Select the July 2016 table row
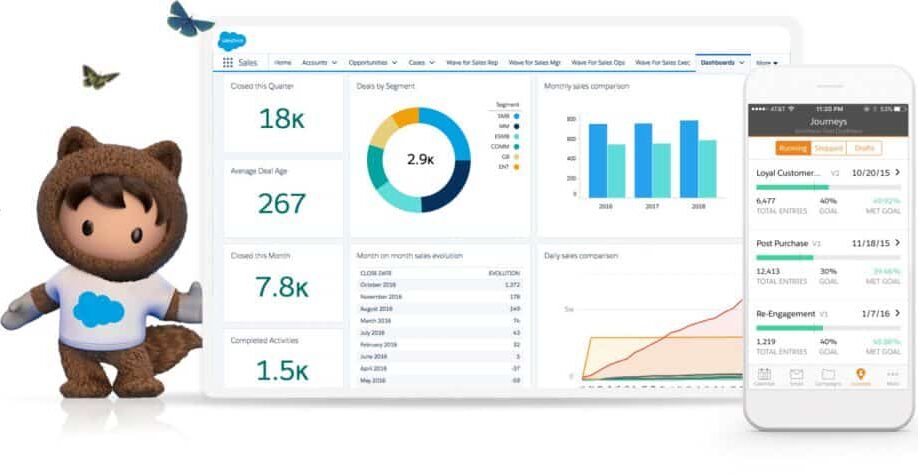This screenshot has width=918, height=474. (440, 332)
